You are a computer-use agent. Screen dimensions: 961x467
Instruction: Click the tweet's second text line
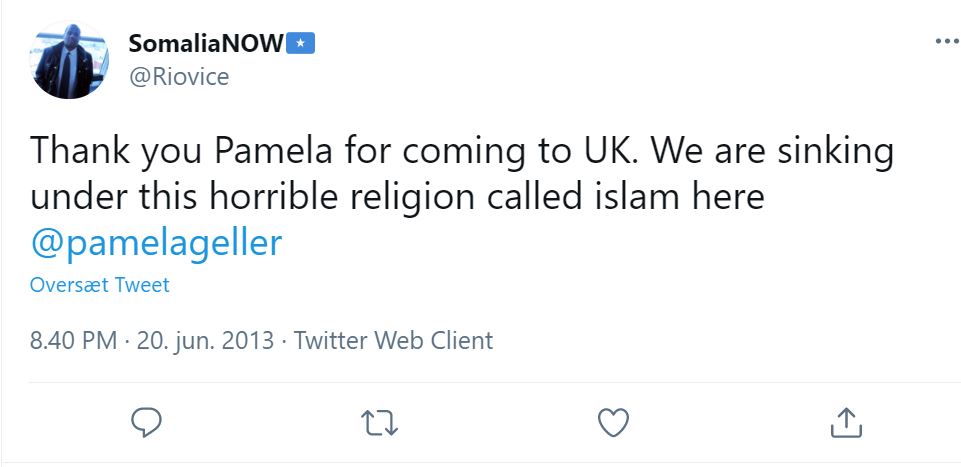(x=396, y=197)
